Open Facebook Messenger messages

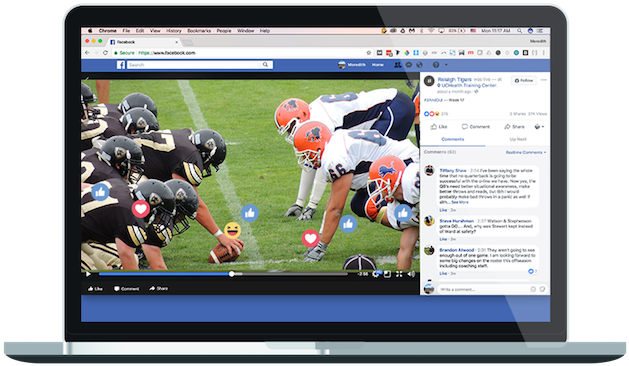pos(409,65)
